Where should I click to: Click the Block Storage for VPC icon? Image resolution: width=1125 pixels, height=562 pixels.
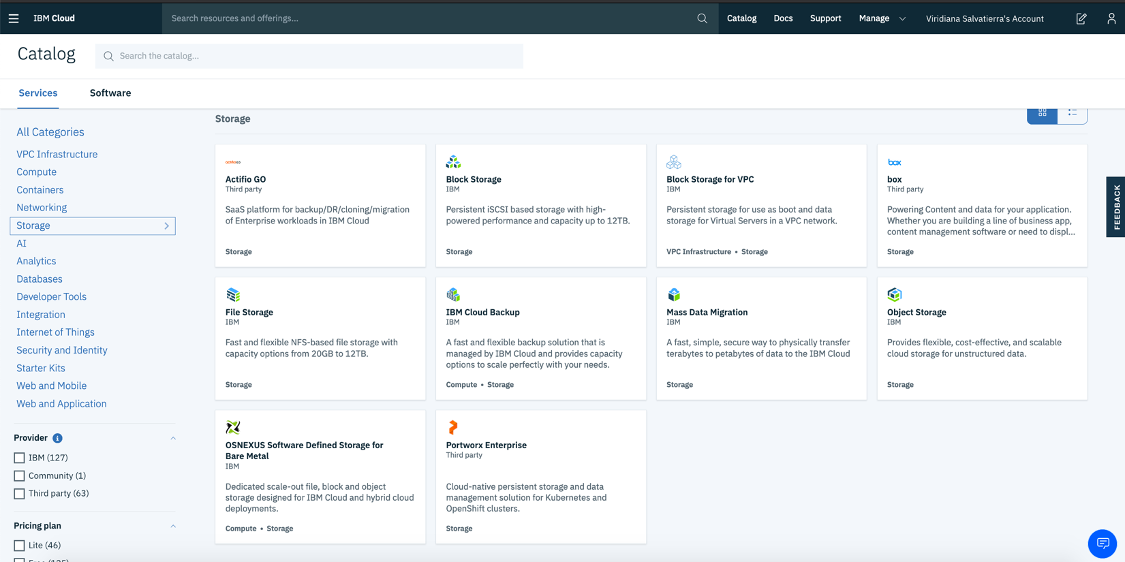(674, 161)
